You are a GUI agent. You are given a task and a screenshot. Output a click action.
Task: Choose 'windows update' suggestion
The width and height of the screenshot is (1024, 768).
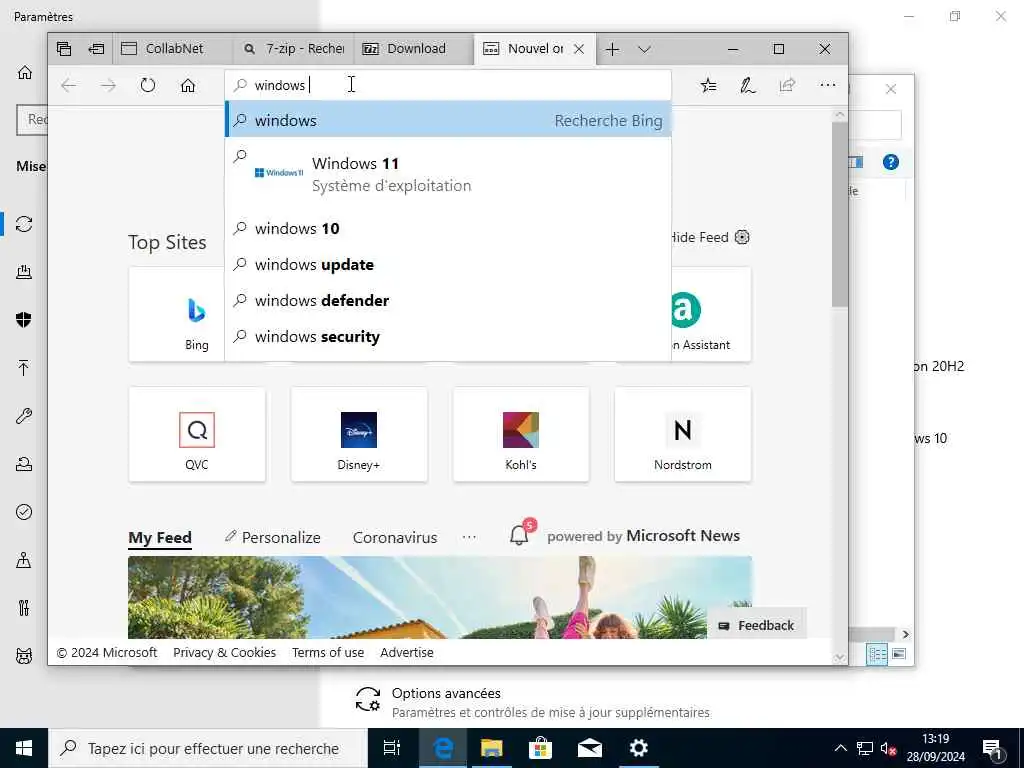click(448, 264)
